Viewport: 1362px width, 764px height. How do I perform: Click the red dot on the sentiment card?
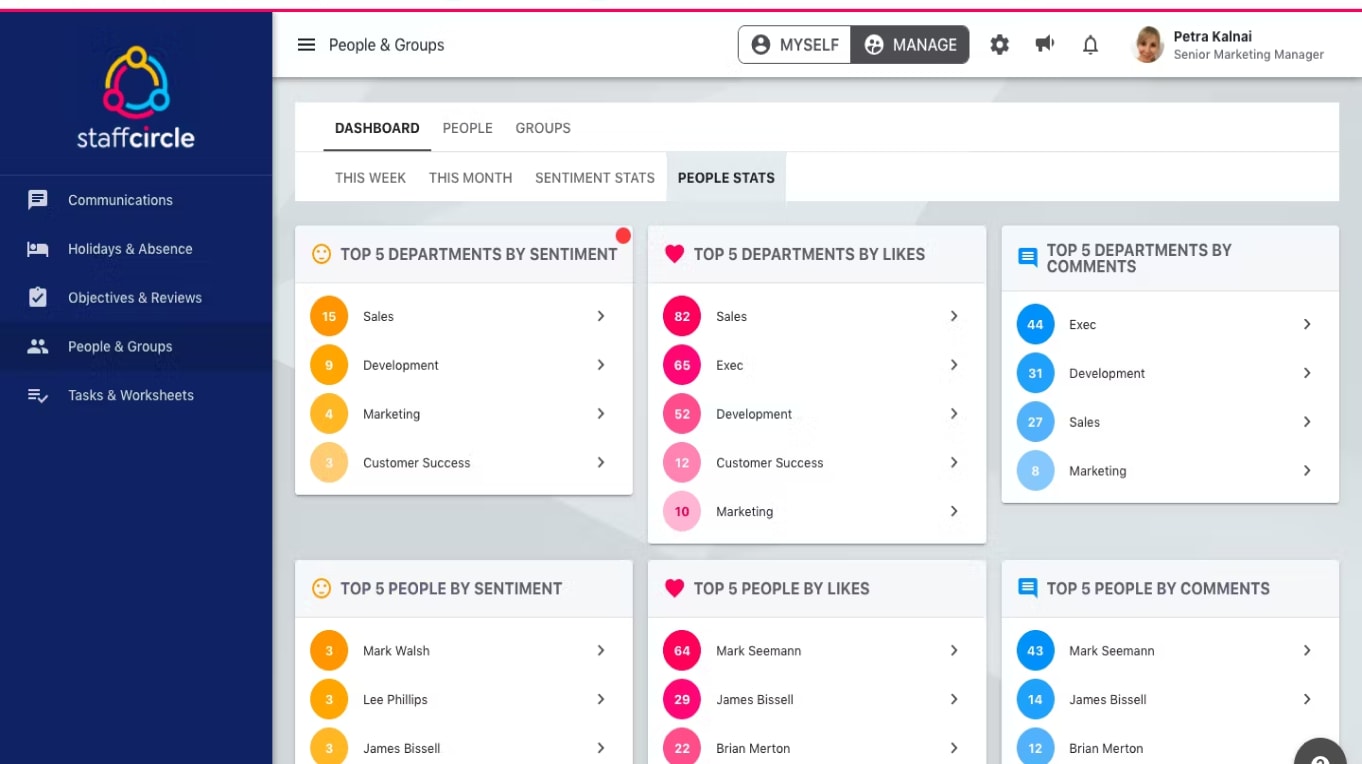point(623,236)
